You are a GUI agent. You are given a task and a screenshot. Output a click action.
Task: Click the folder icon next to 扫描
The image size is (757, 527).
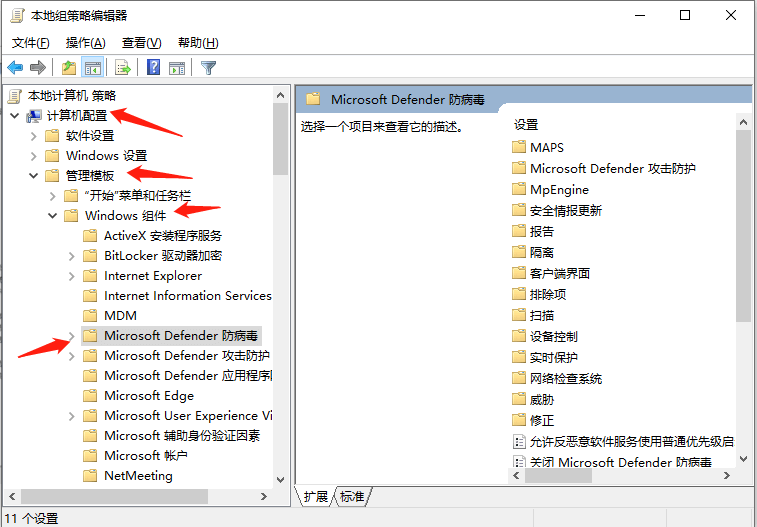point(519,315)
